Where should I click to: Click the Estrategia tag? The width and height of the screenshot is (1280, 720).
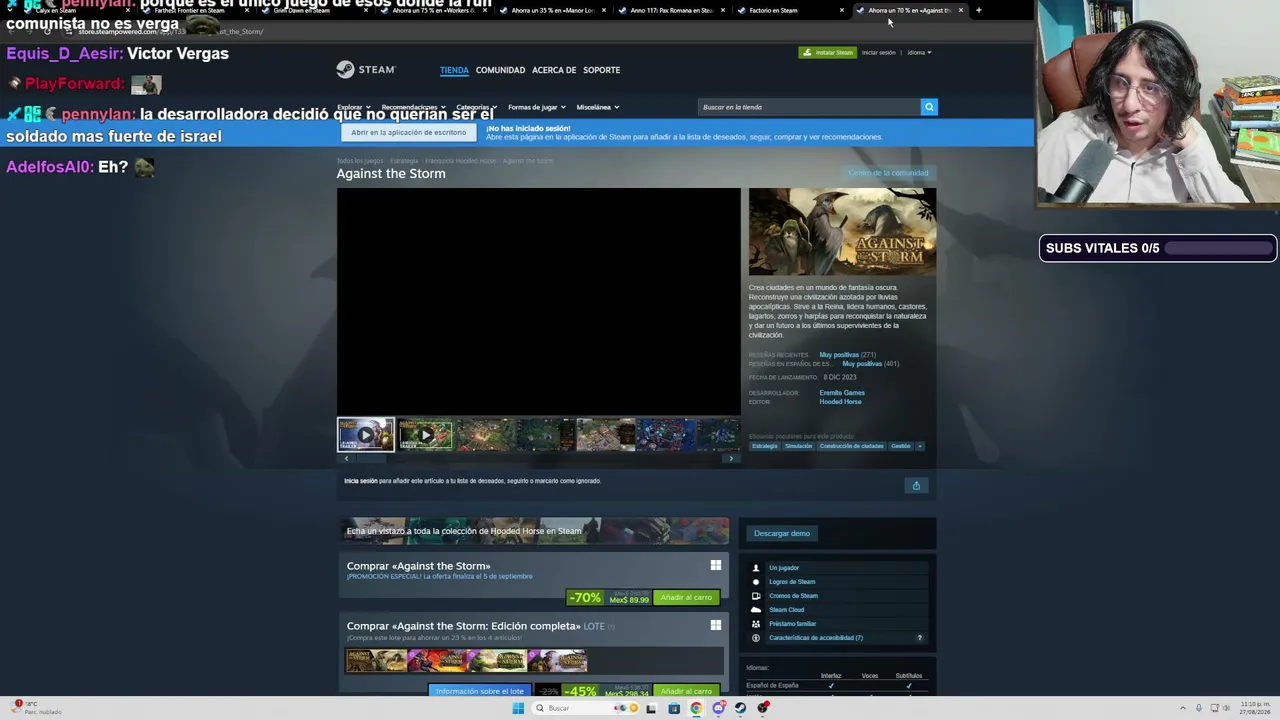pos(765,446)
